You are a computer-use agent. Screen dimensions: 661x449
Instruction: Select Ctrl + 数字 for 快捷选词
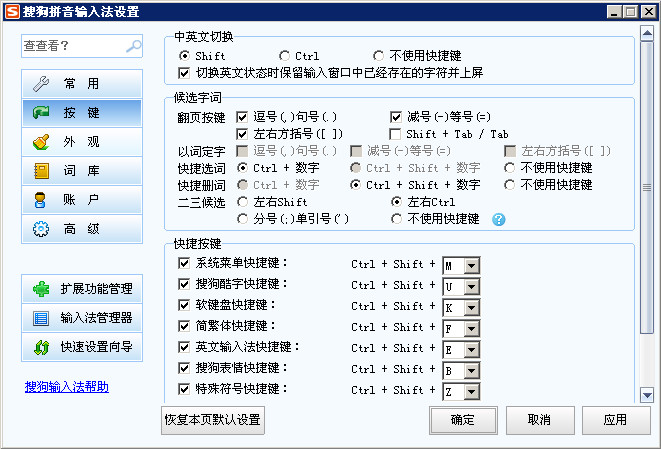click(x=242, y=168)
